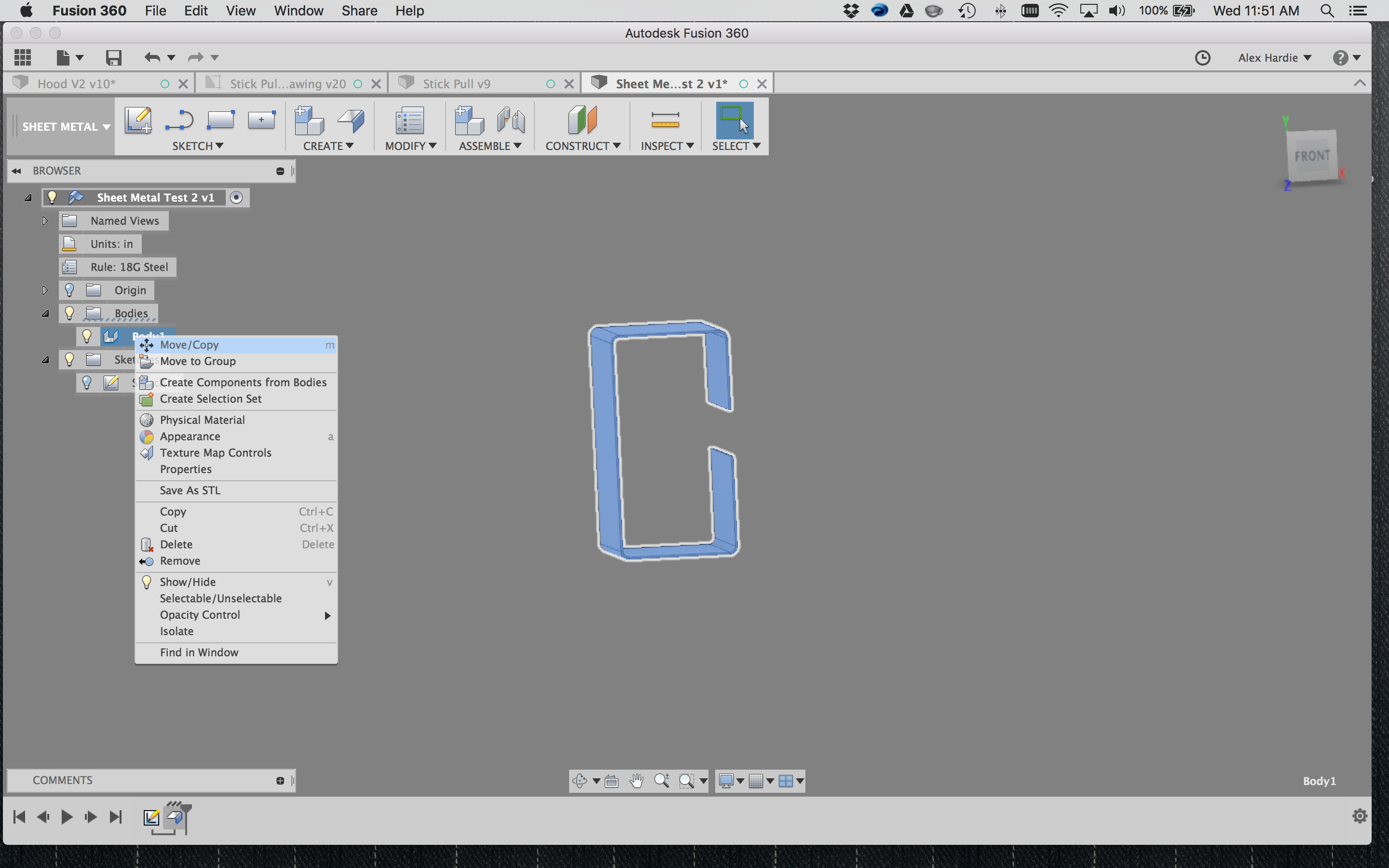The width and height of the screenshot is (1389, 868).
Task: Expand the Named Views folder
Action: 45,221
